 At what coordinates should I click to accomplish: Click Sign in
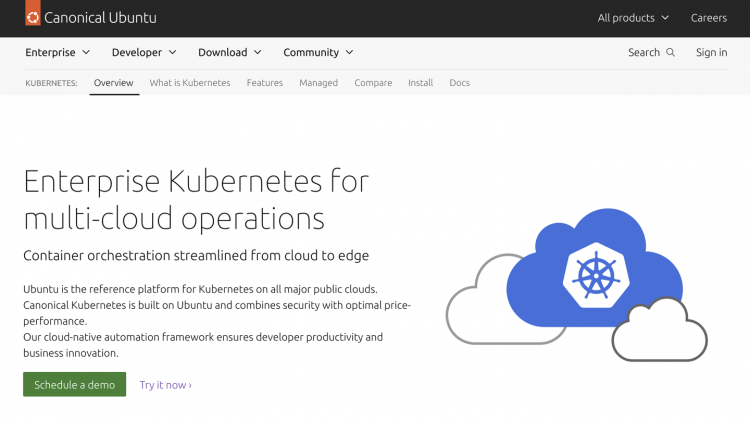[x=711, y=52]
